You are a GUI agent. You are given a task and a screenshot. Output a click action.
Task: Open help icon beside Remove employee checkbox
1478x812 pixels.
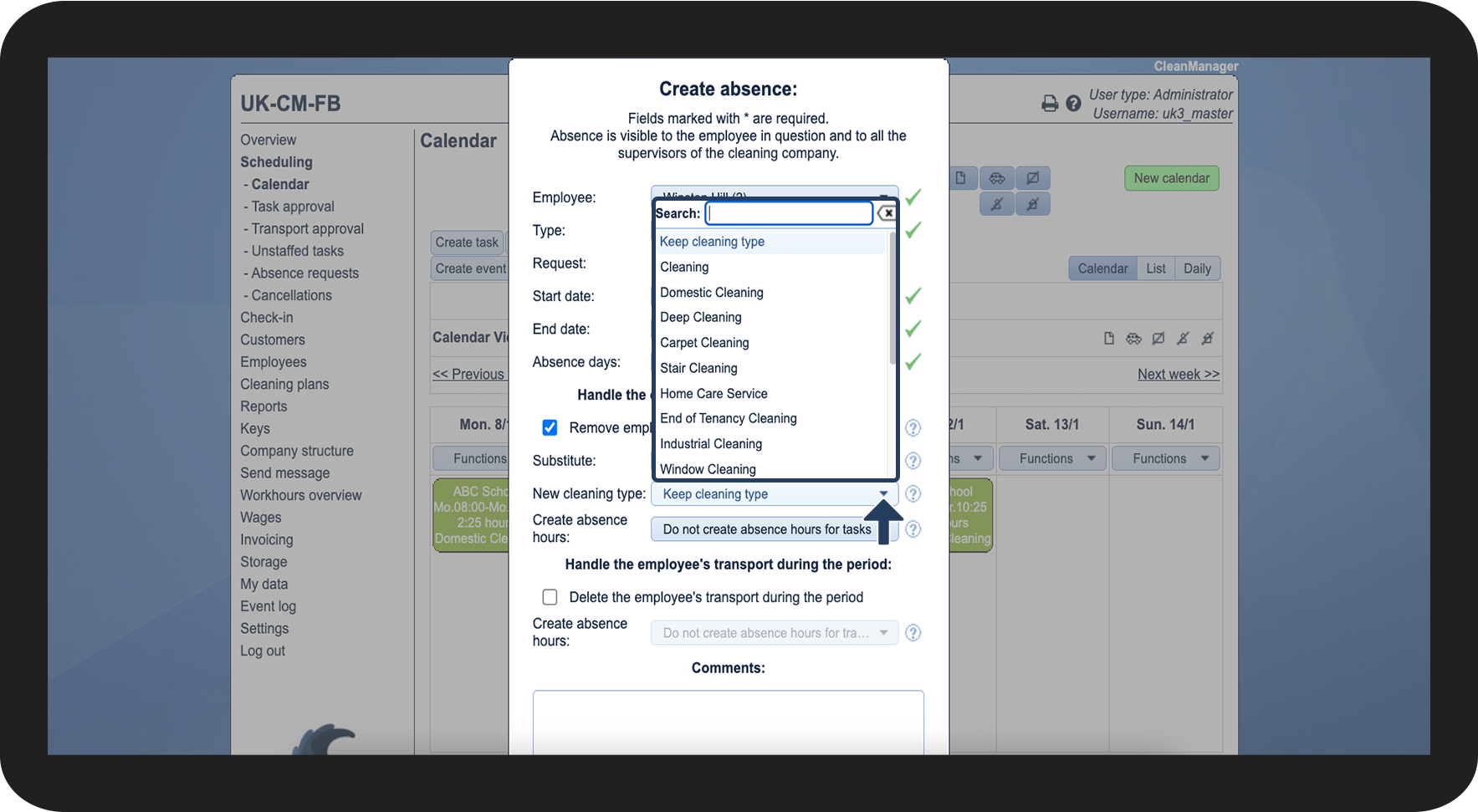913,428
